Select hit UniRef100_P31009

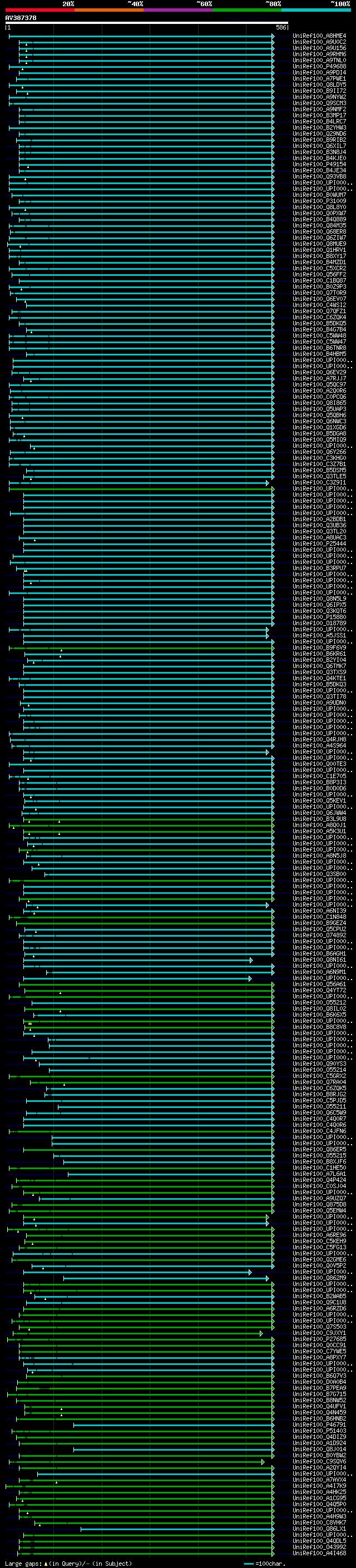tap(319, 201)
